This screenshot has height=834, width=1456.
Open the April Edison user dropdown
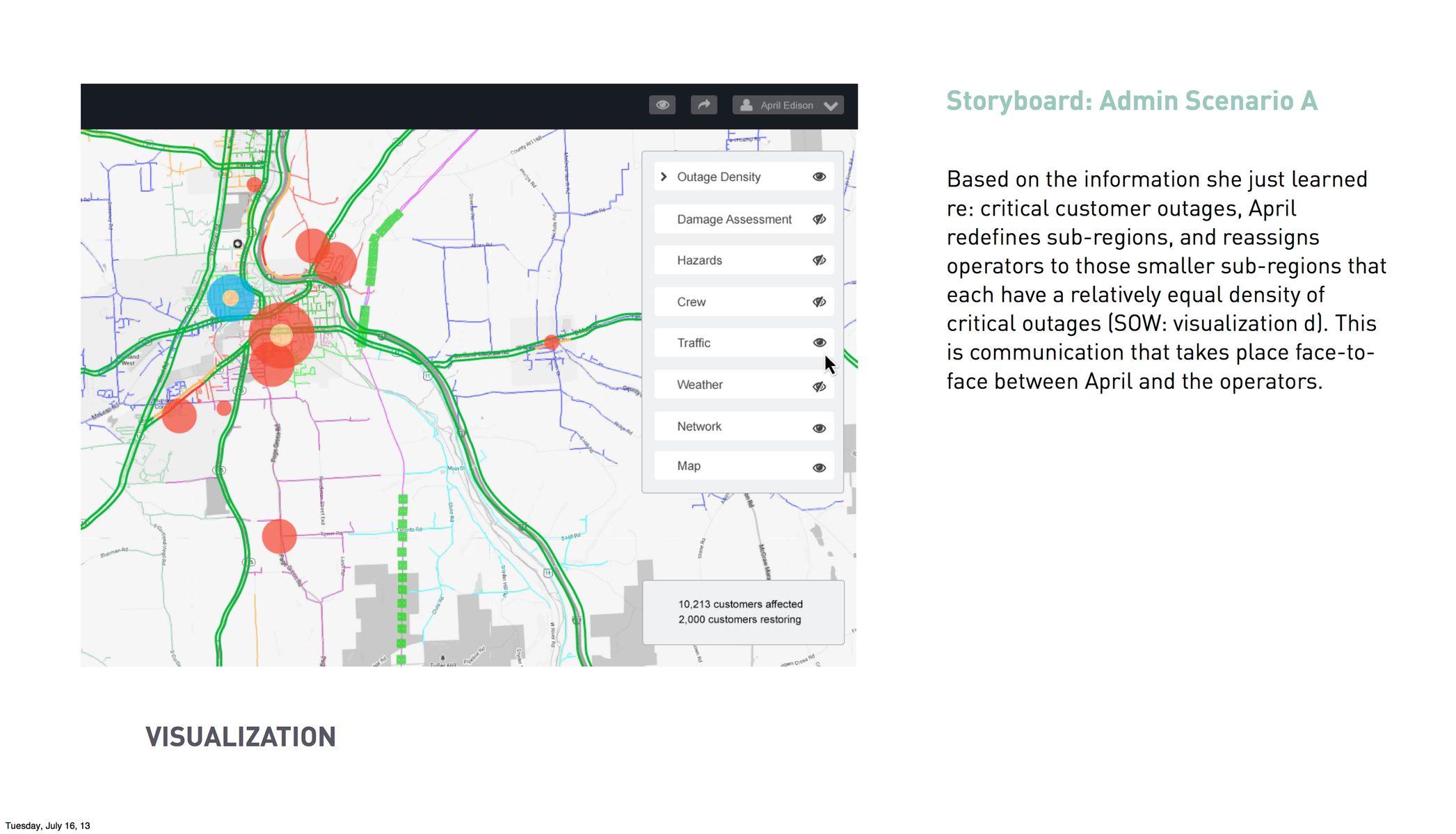tap(787, 105)
